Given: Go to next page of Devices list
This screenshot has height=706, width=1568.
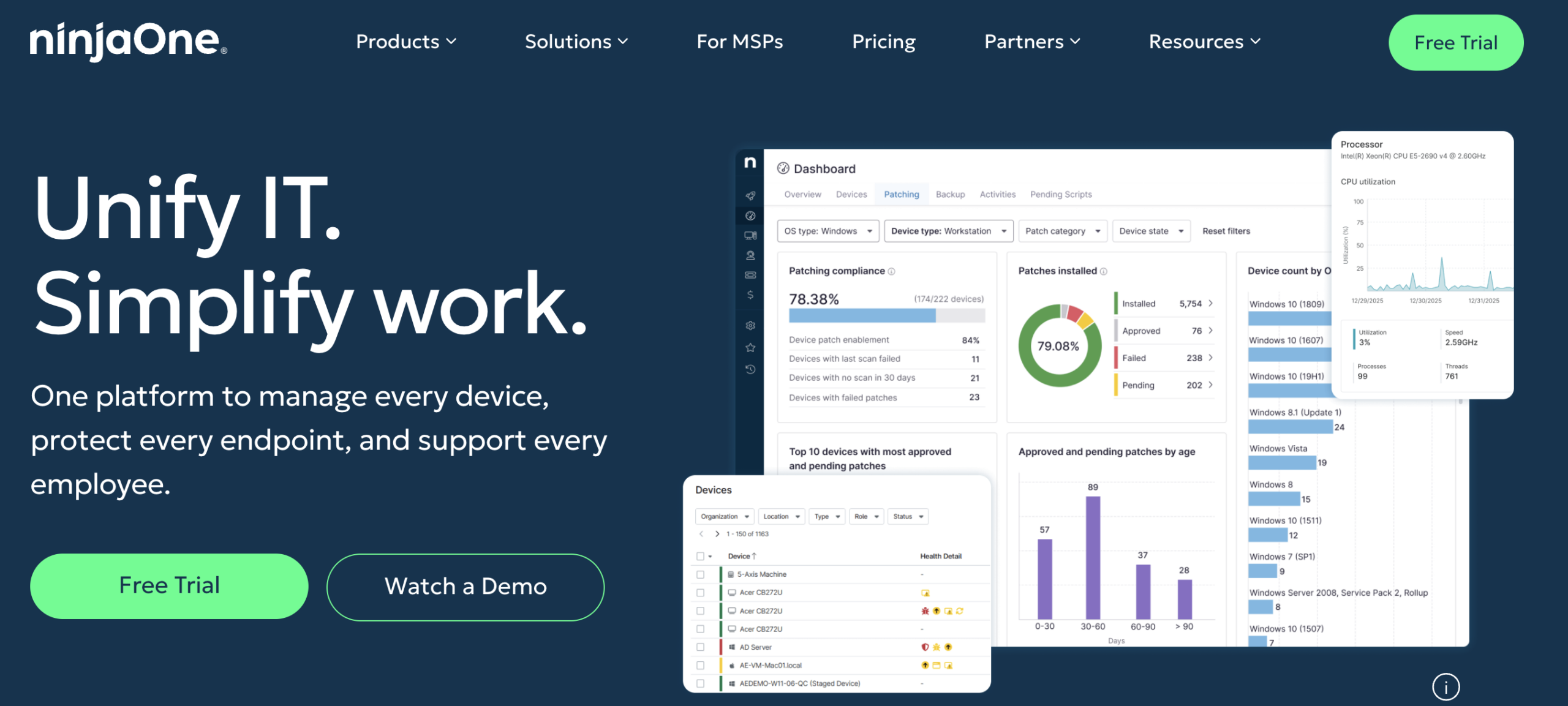Looking at the screenshot, I should tap(717, 534).
